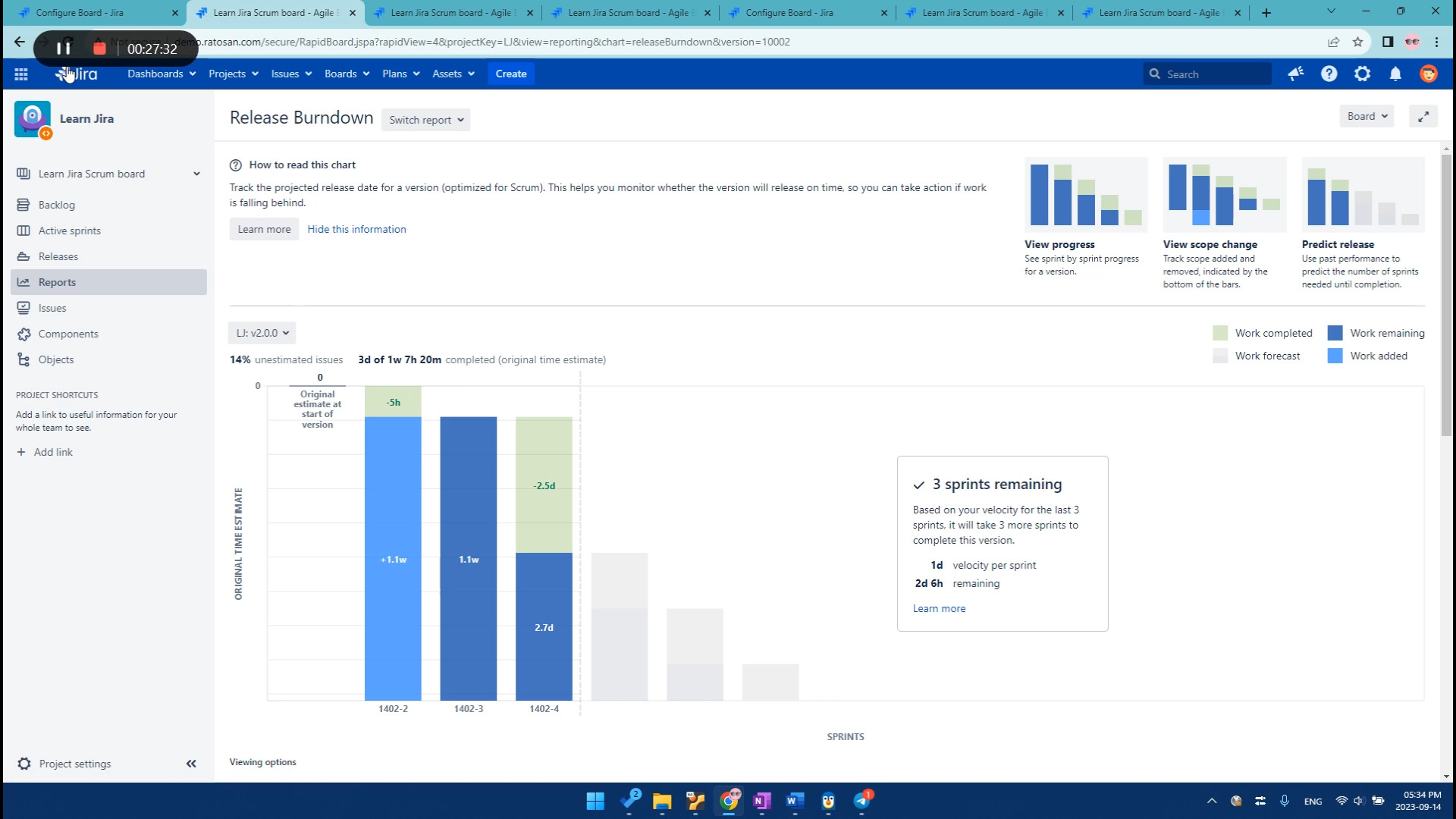Image resolution: width=1456 pixels, height=819 pixels.
Task: Open the help question mark menu
Action: (x=1329, y=74)
